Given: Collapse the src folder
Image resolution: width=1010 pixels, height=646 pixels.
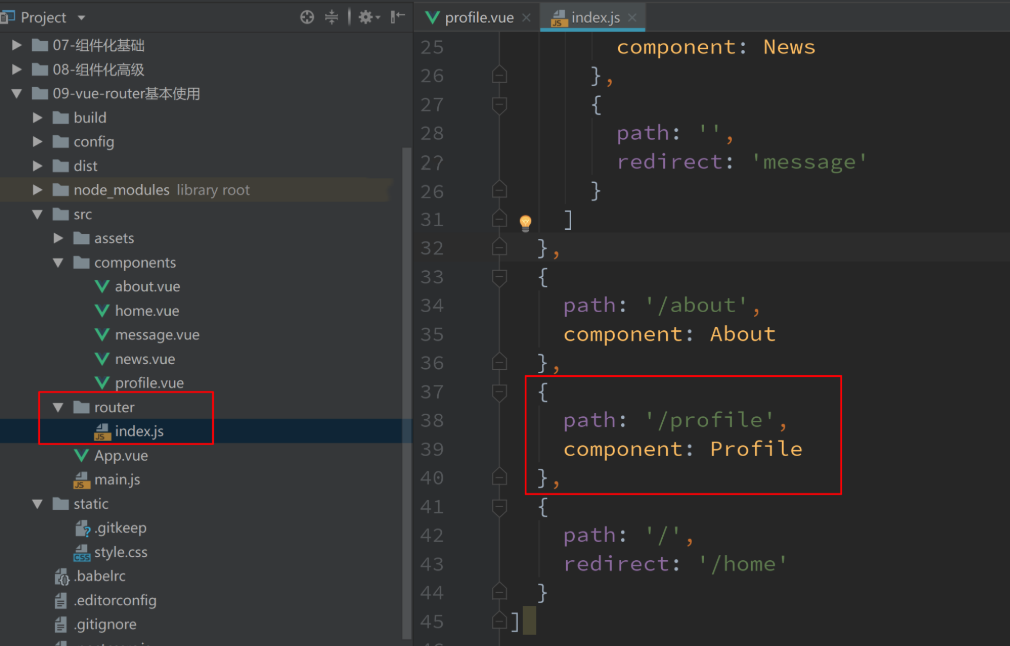Looking at the screenshot, I should [x=37, y=214].
